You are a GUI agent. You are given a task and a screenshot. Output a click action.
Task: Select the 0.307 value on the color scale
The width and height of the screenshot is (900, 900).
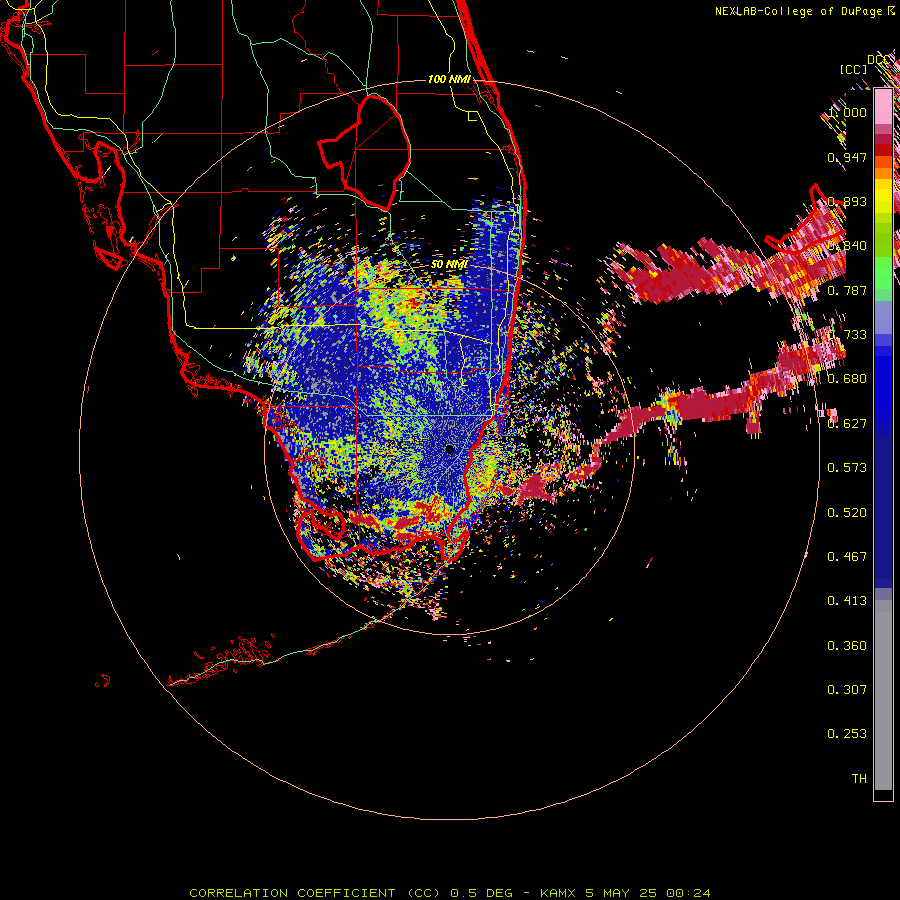point(847,690)
